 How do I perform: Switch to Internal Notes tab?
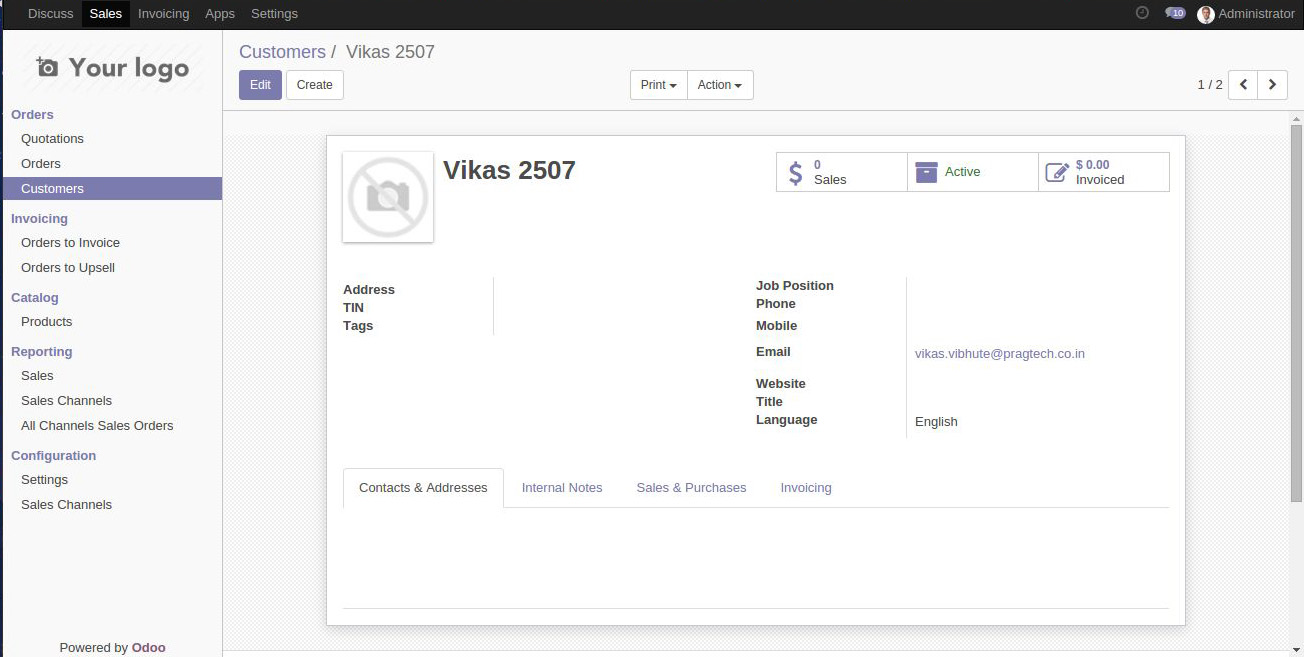pos(562,488)
